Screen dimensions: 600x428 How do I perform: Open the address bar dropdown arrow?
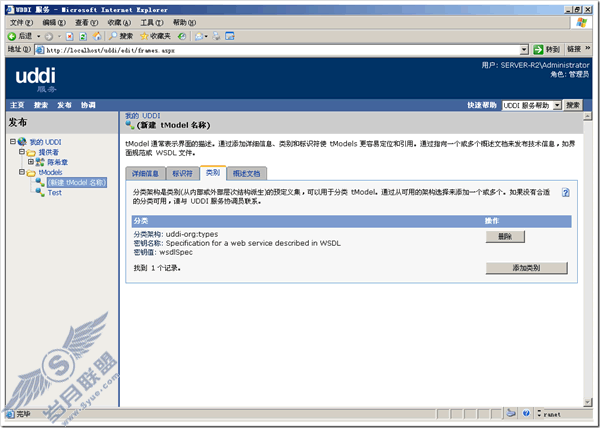pos(524,50)
